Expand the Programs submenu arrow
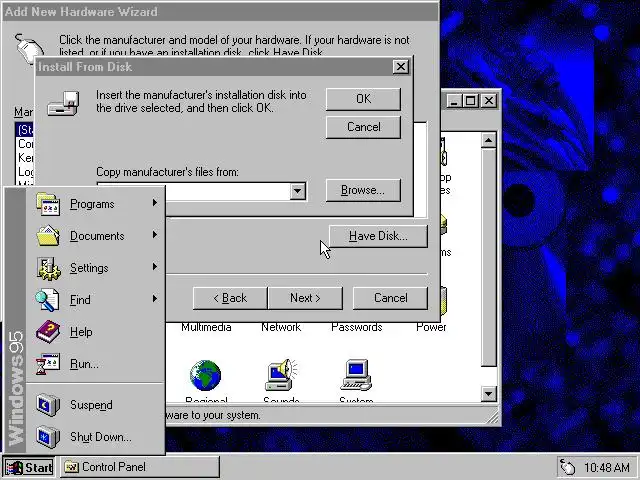This screenshot has width=640, height=480. click(155, 202)
